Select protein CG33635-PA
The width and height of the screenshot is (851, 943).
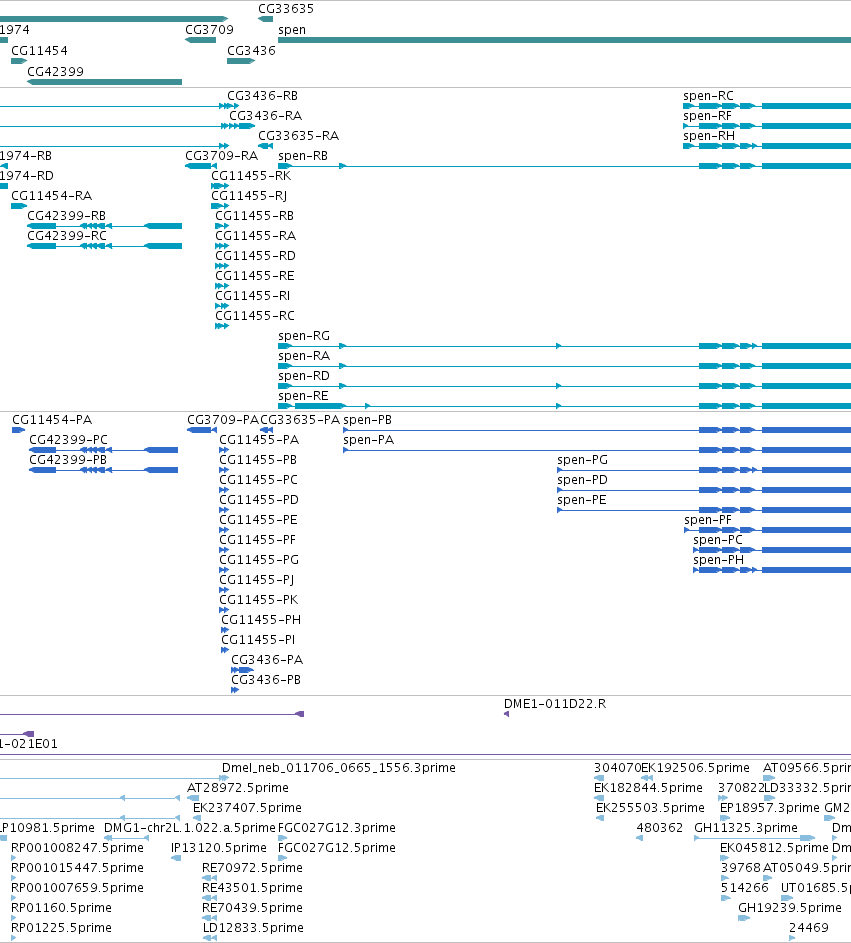(x=266, y=430)
